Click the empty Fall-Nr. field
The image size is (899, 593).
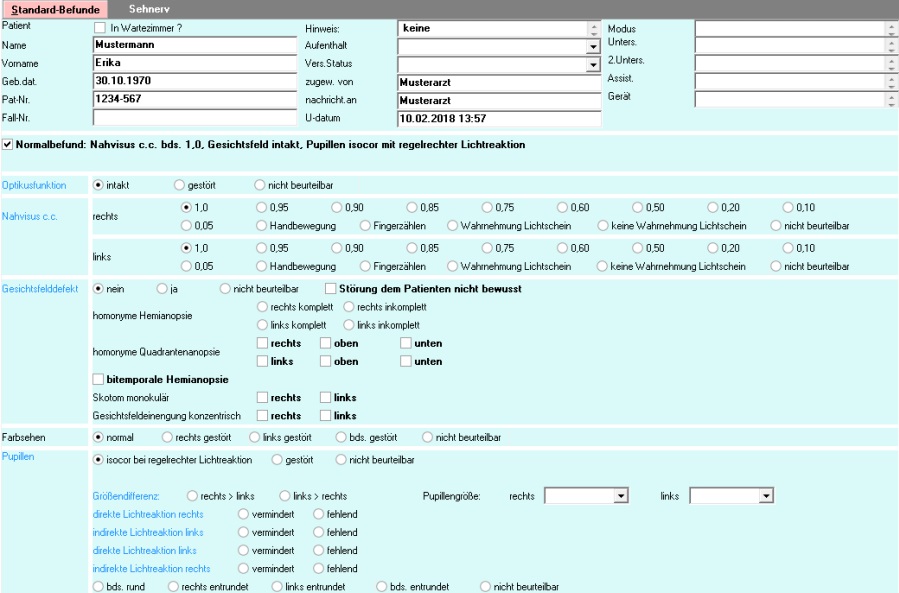tap(194, 118)
